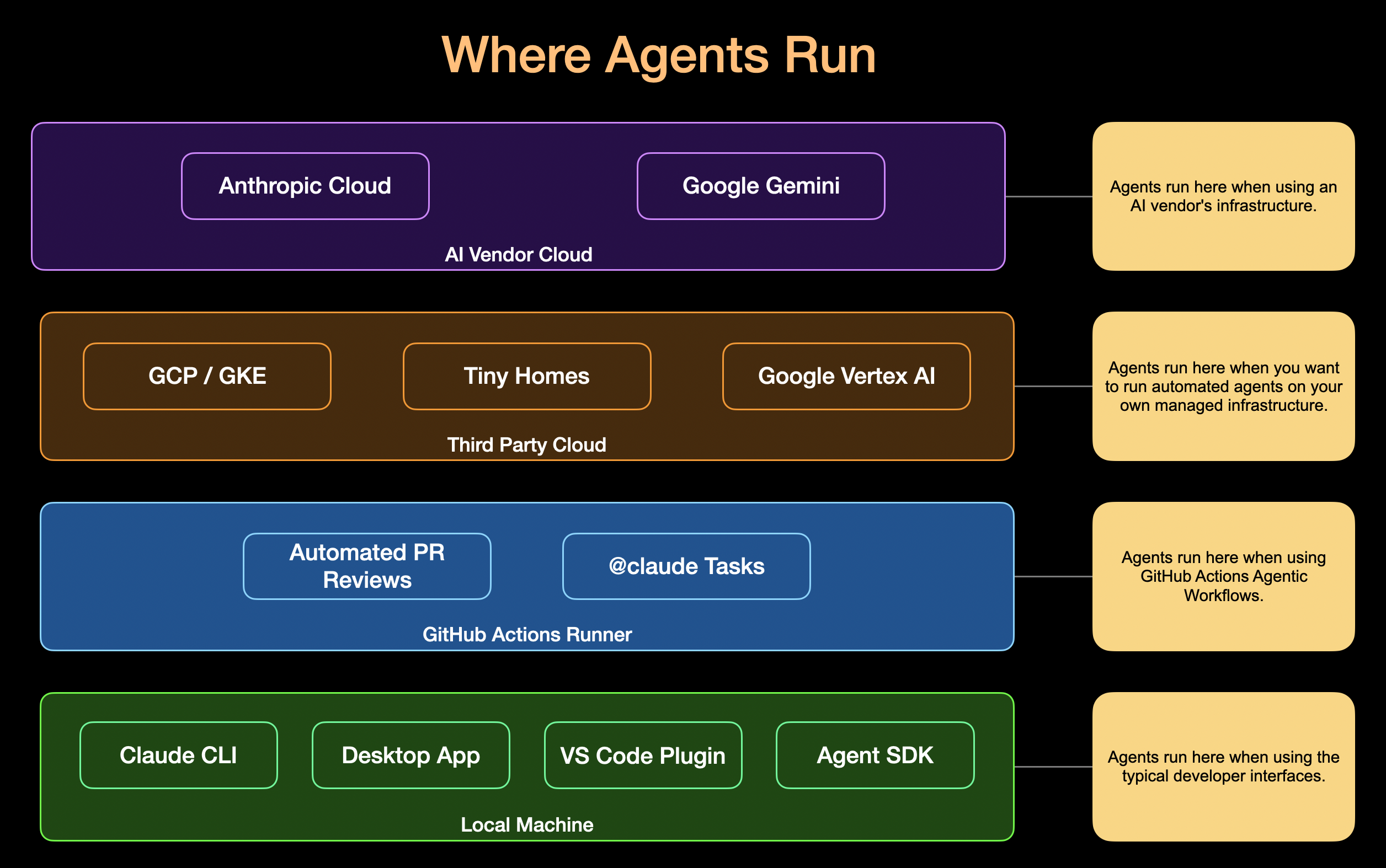Select the @claude Tasks box
The height and width of the screenshot is (868, 1386).
[x=686, y=566]
